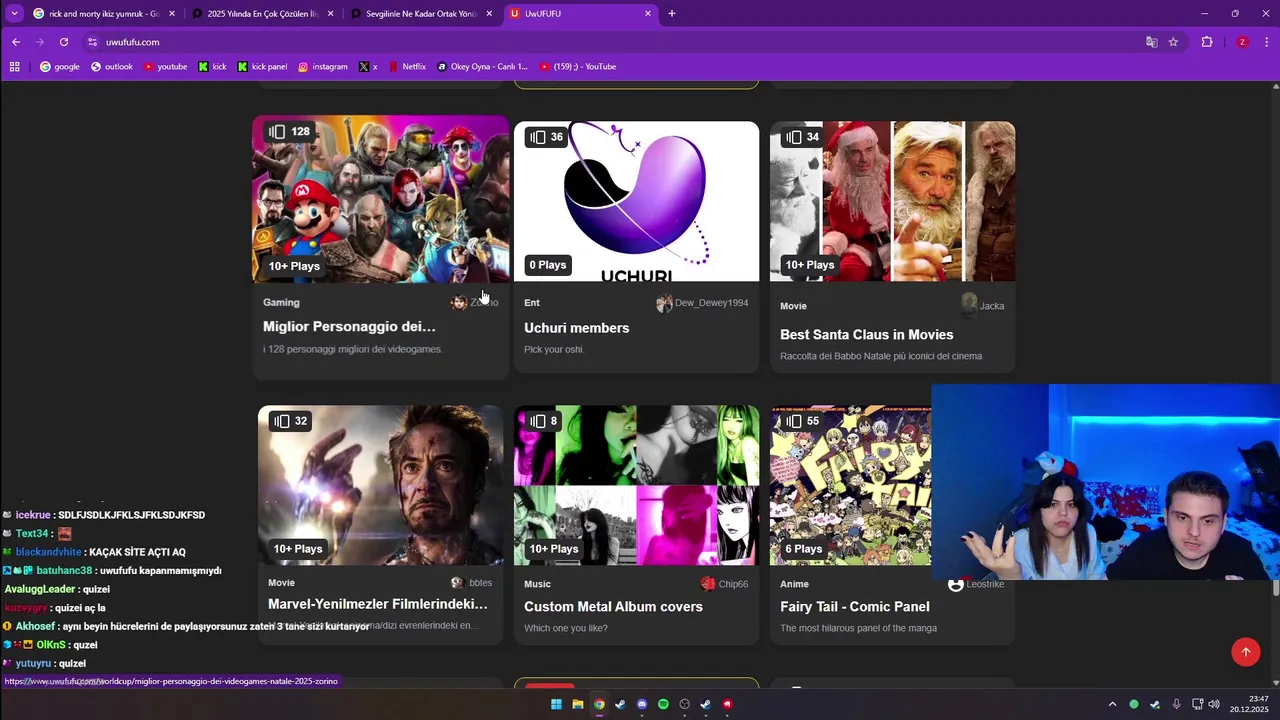Go back with the browser back arrow

[16, 42]
